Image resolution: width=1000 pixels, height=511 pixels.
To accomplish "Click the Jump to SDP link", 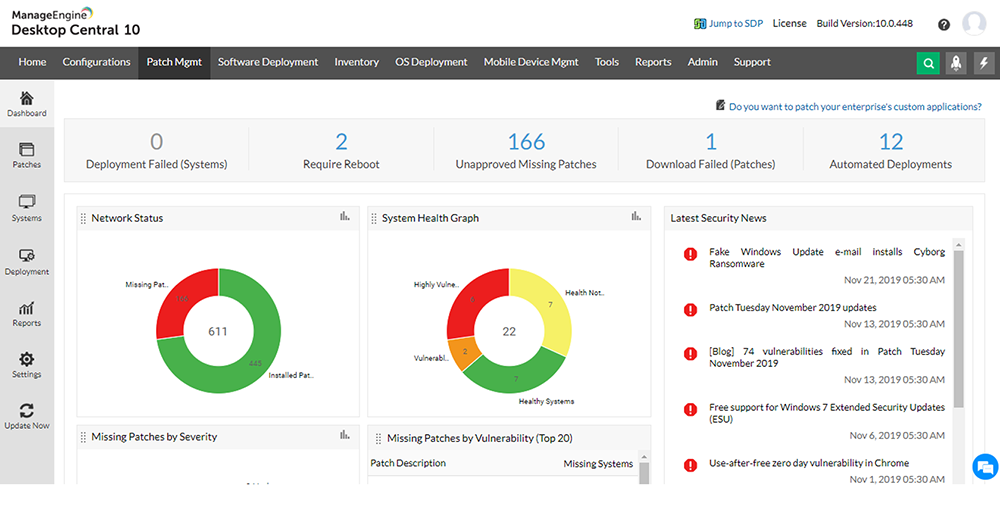I will click(x=735, y=24).
